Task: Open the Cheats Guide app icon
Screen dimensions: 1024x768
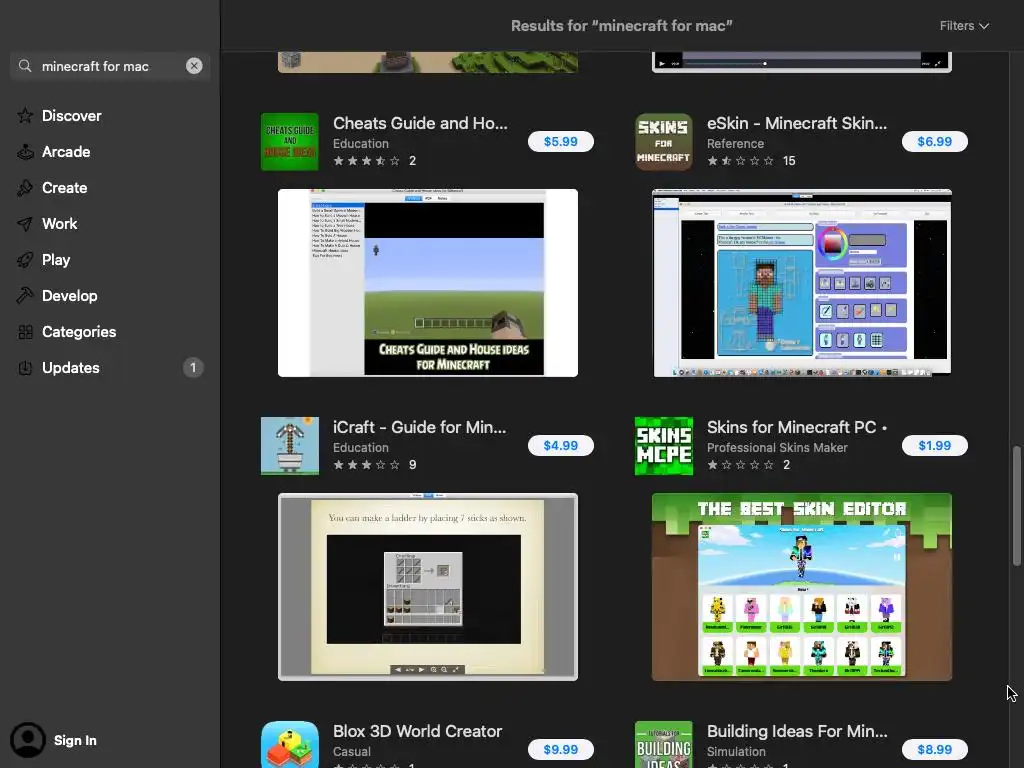Action: tap(290, 142)
